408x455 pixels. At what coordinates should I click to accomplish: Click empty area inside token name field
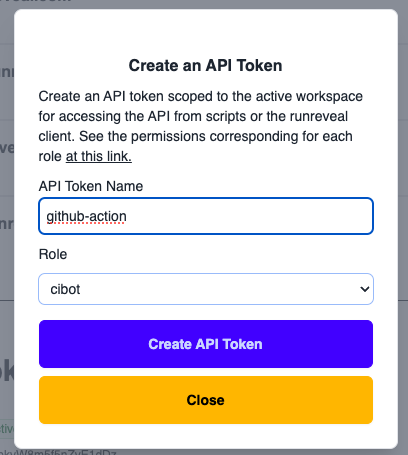(250, 216)
